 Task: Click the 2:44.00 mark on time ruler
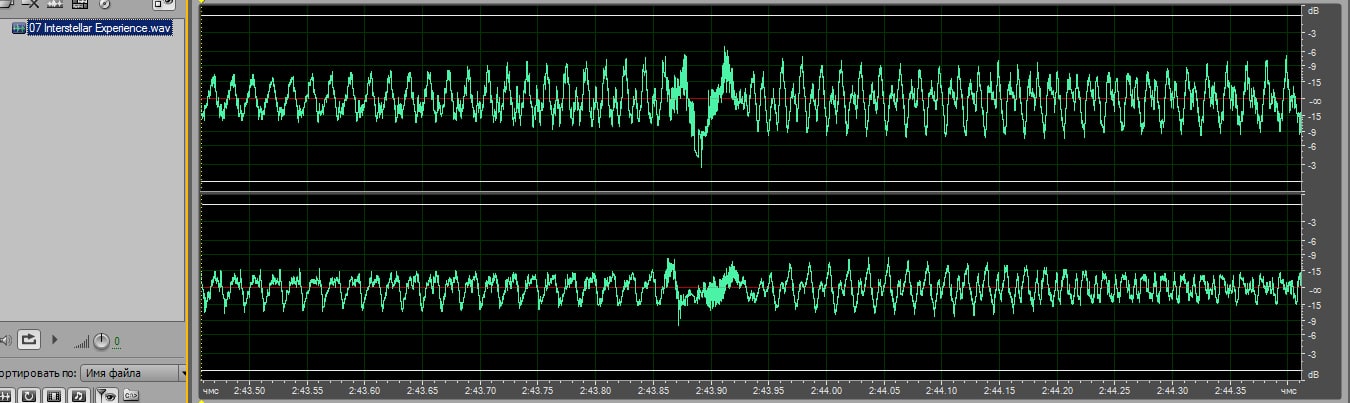[x=826, y=391]
